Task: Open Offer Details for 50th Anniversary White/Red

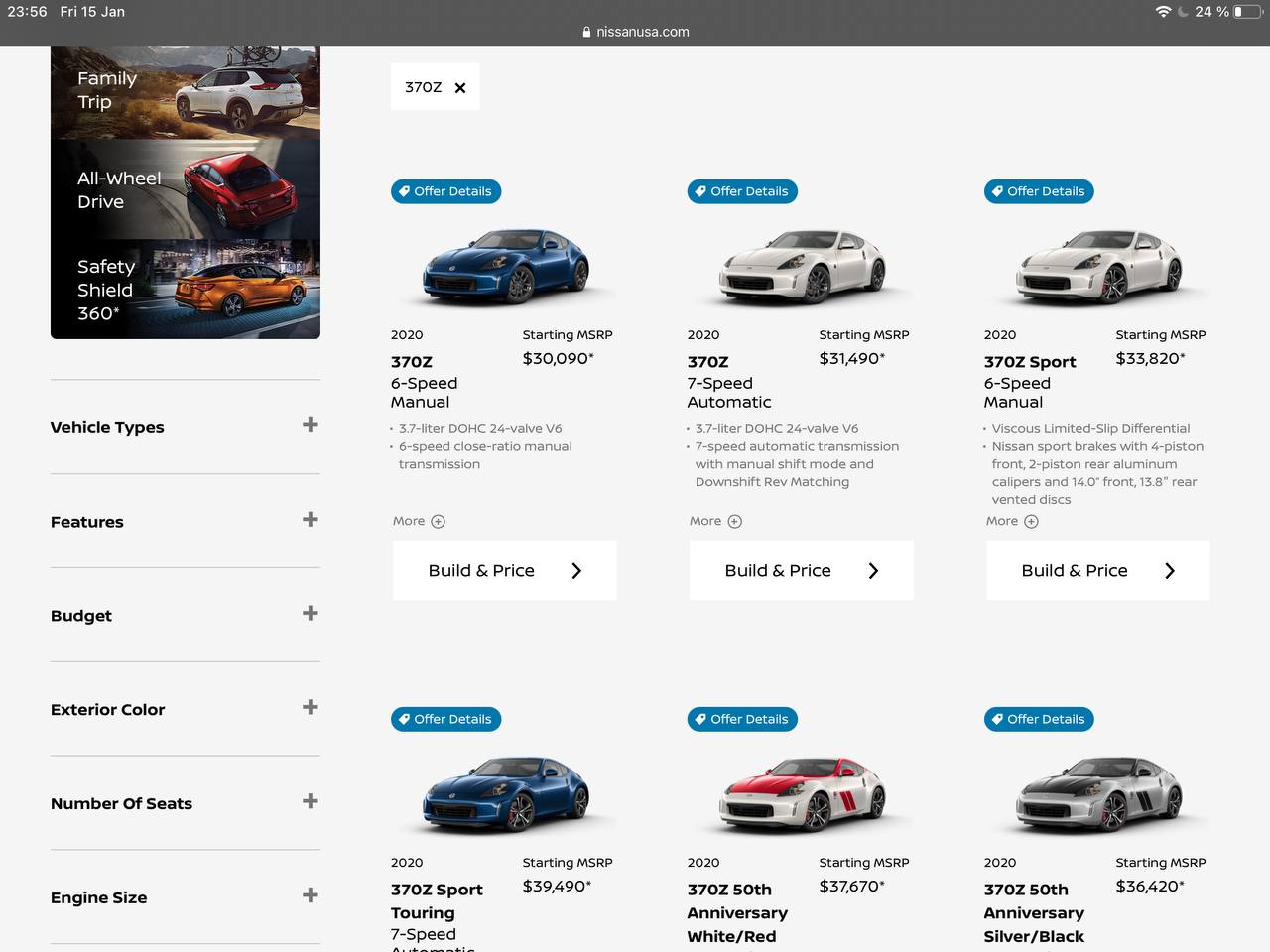Action: pyautogui.click(x=742, y=719)
